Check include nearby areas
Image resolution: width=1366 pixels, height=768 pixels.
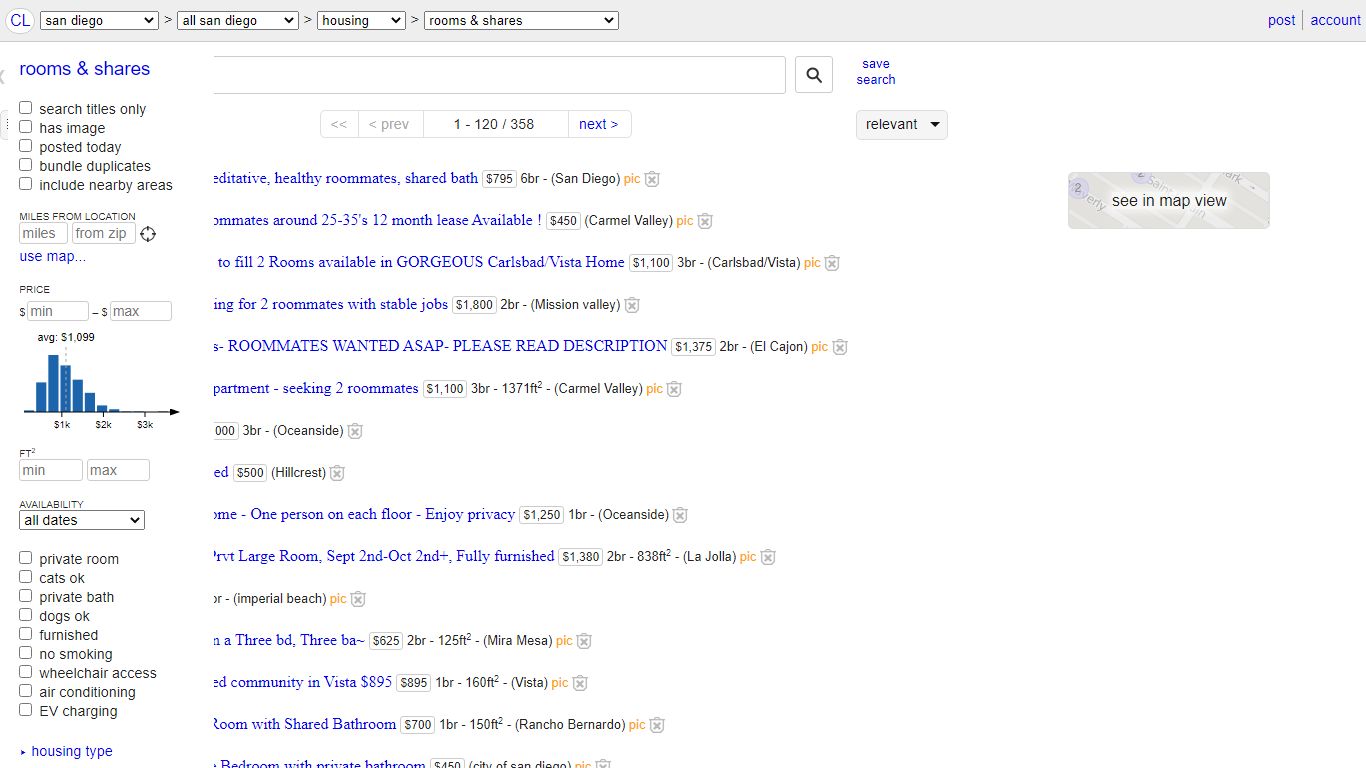click(26, 184)
